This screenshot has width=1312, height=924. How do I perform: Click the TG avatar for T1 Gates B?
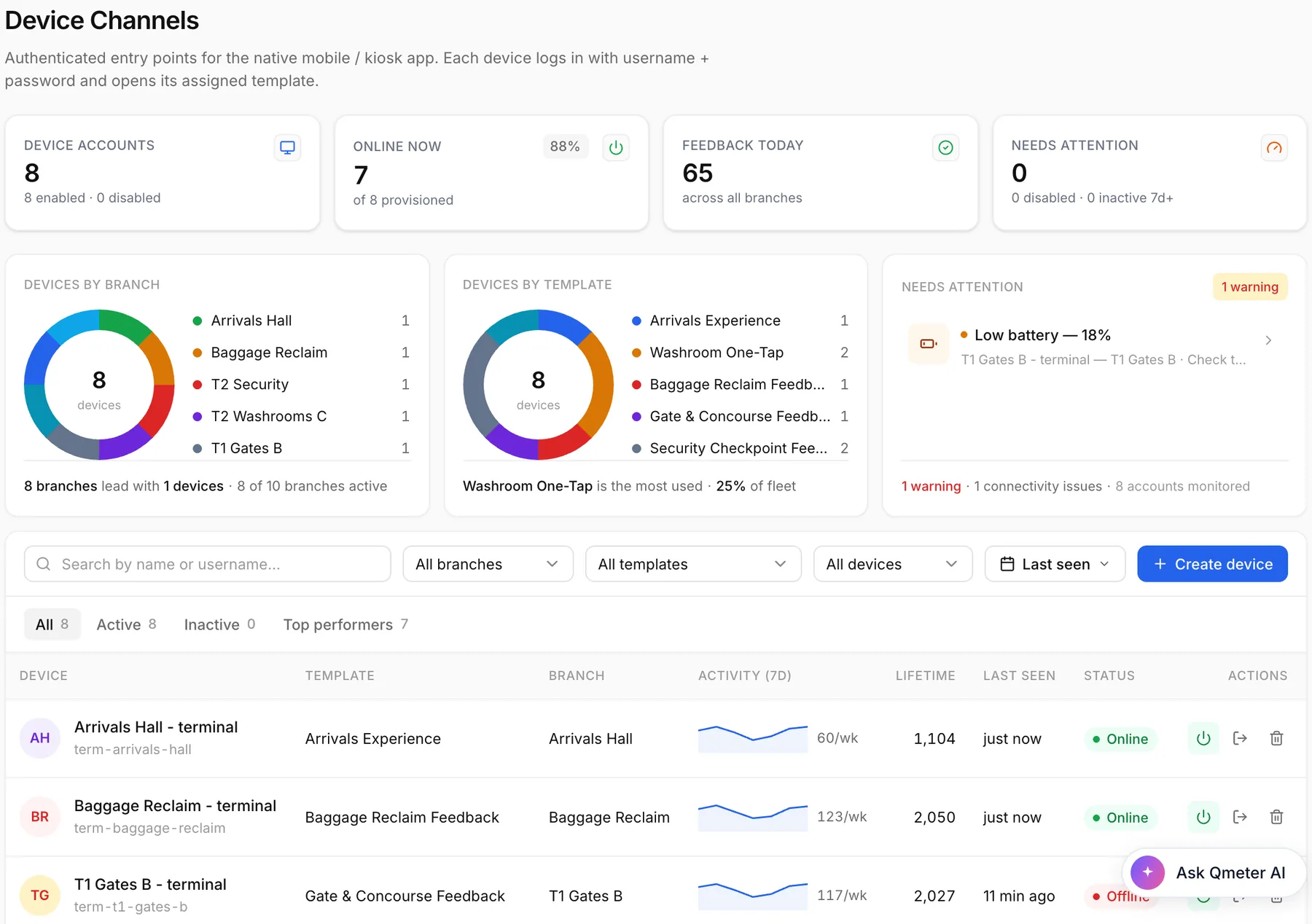[x=40, y=896]
